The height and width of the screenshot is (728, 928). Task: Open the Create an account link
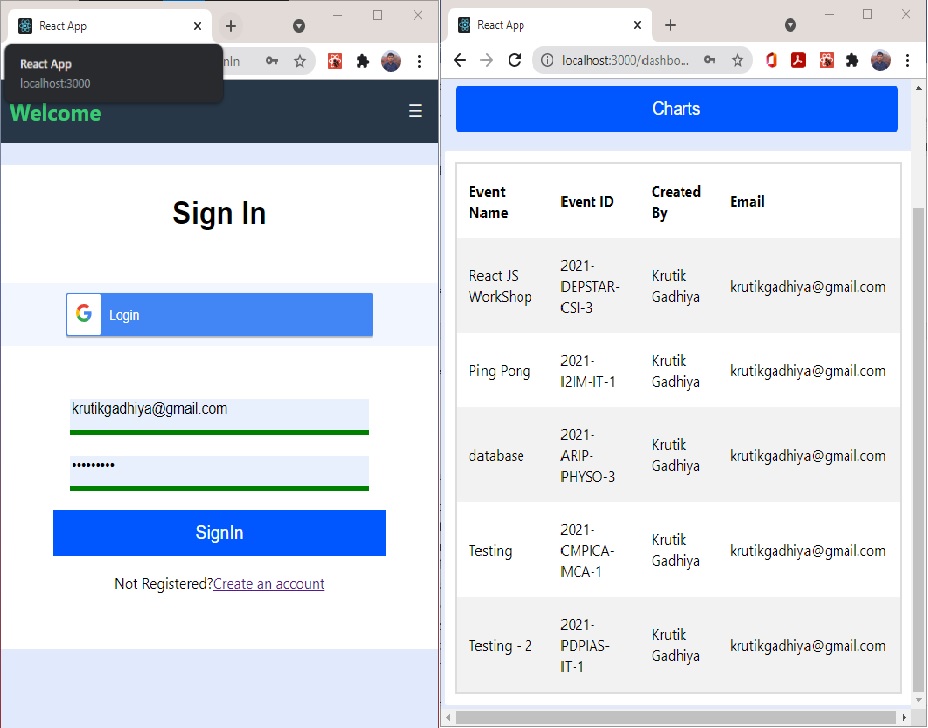pyautogui.click(x=268, y=584)
